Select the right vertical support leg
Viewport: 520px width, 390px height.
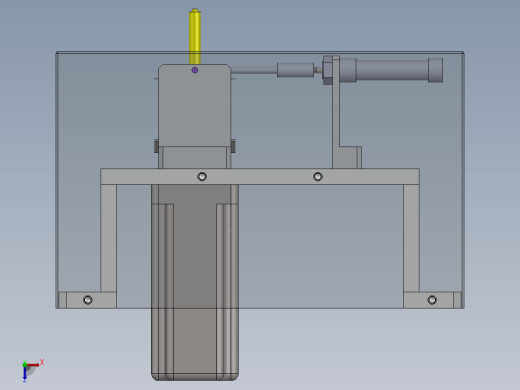[411, 238]
